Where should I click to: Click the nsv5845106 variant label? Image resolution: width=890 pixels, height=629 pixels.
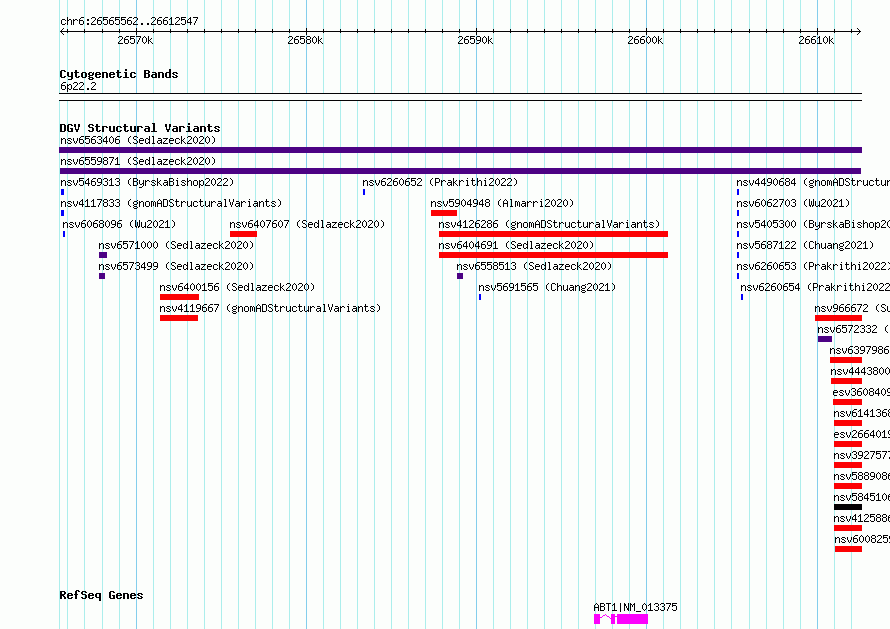[862, 497]
